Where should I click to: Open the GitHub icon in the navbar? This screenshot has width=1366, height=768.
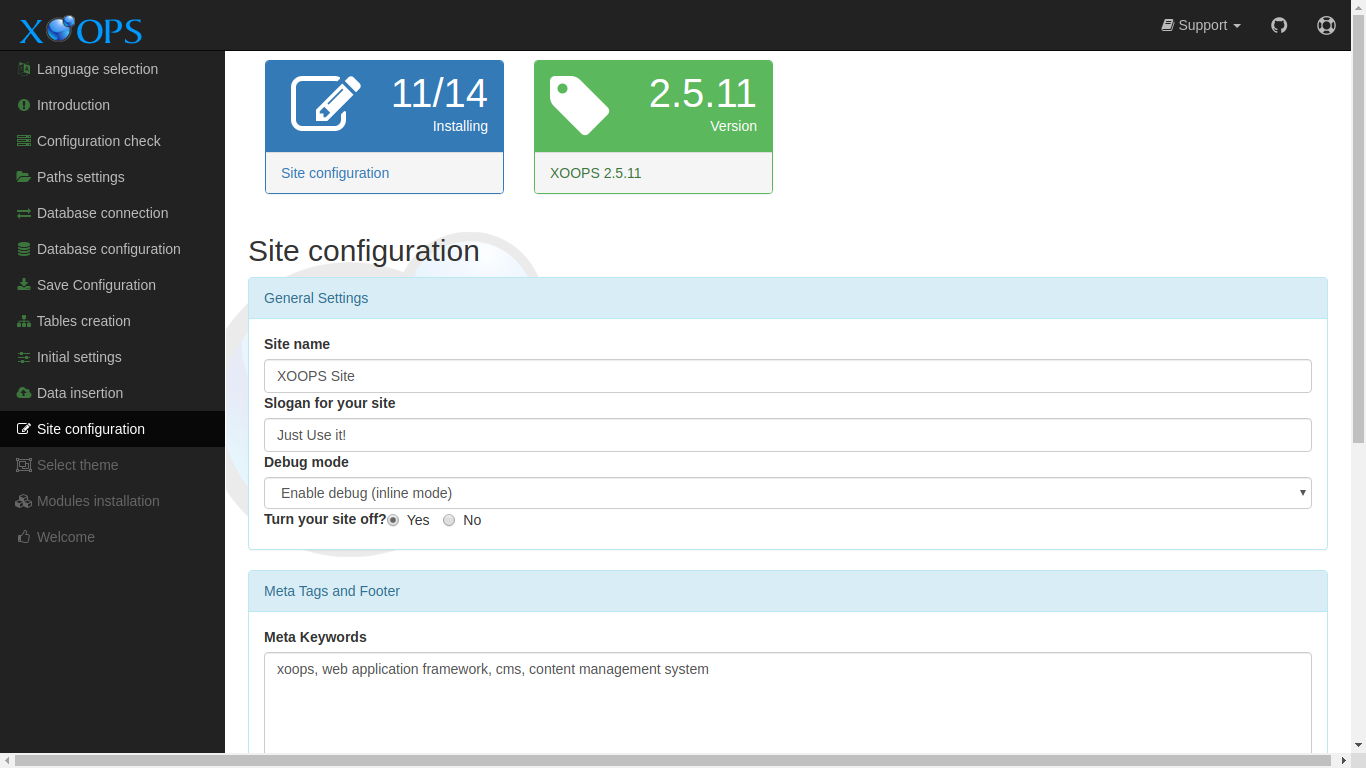click(1279, 25)
